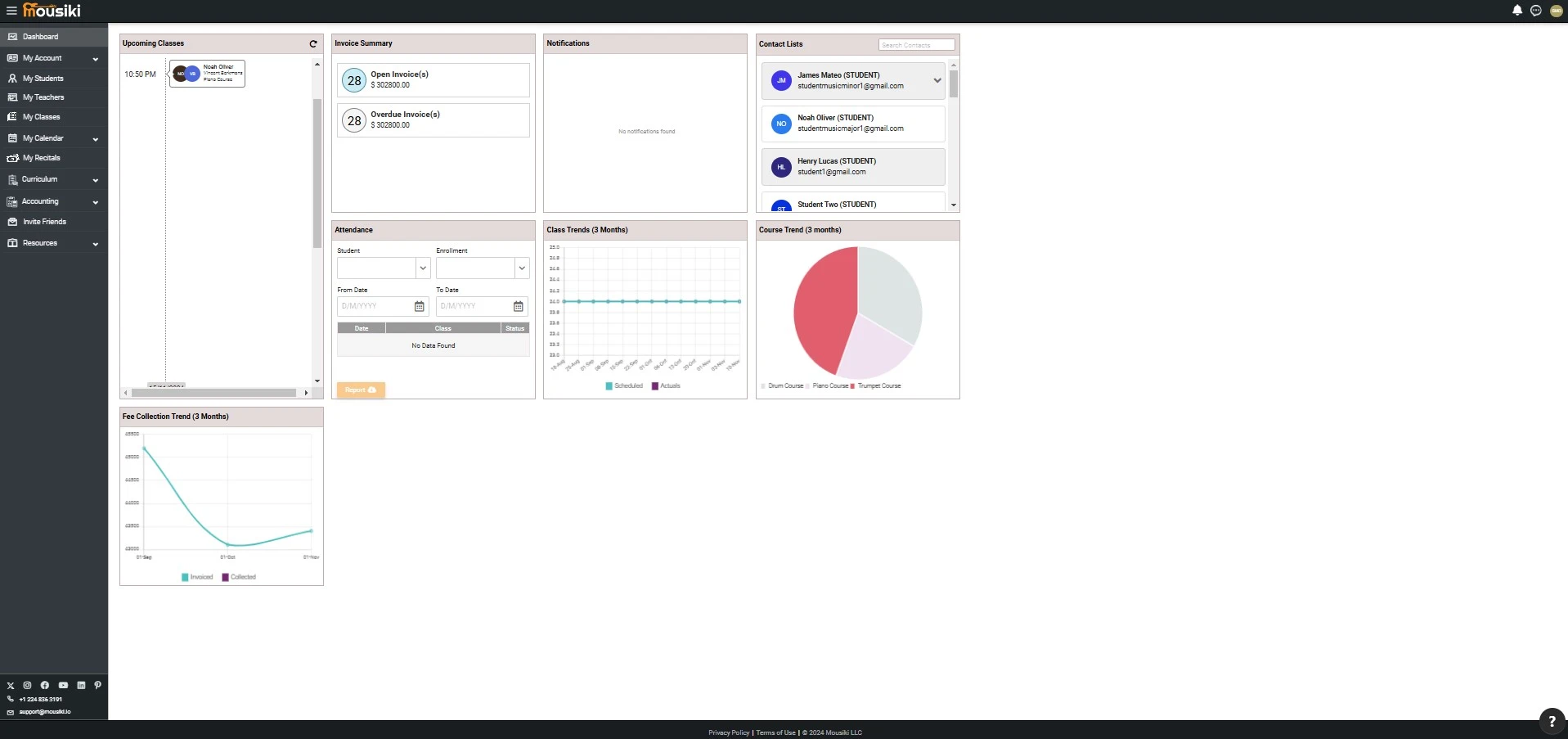Open the YouTube social link icon

tap(63, 686)
